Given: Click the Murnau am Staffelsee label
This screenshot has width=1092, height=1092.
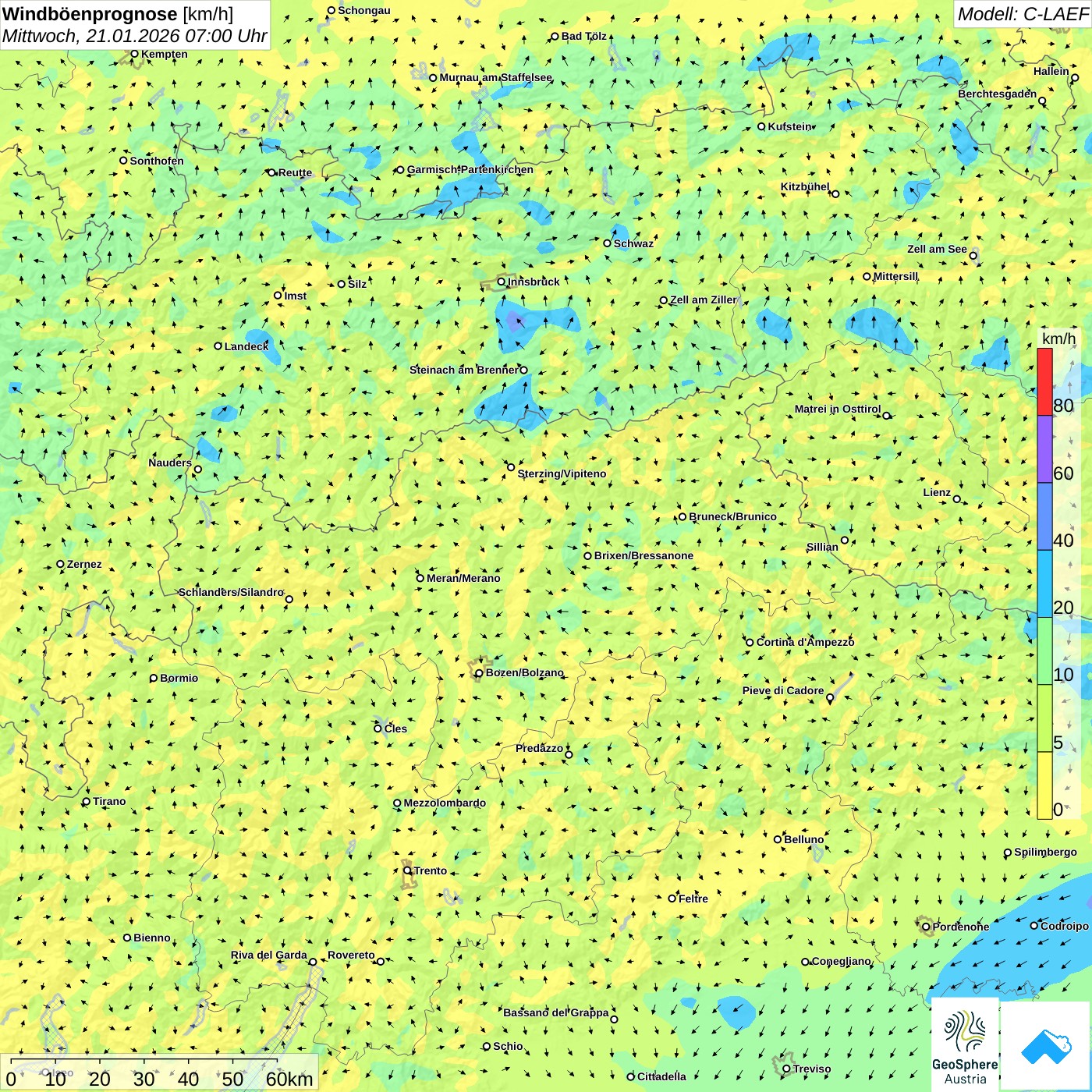Looking at the screenshot, I should click(x=495, y=77).
